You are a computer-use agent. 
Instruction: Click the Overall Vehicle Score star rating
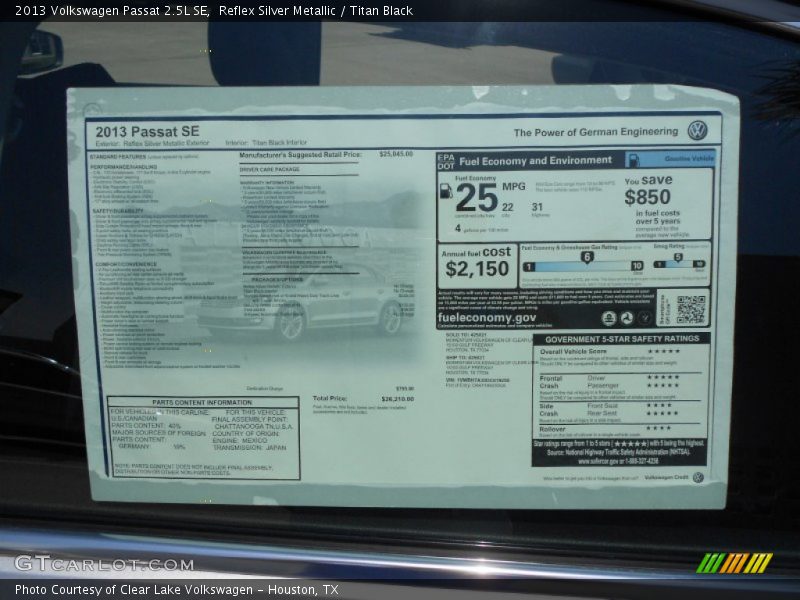(x=663, y=351)
